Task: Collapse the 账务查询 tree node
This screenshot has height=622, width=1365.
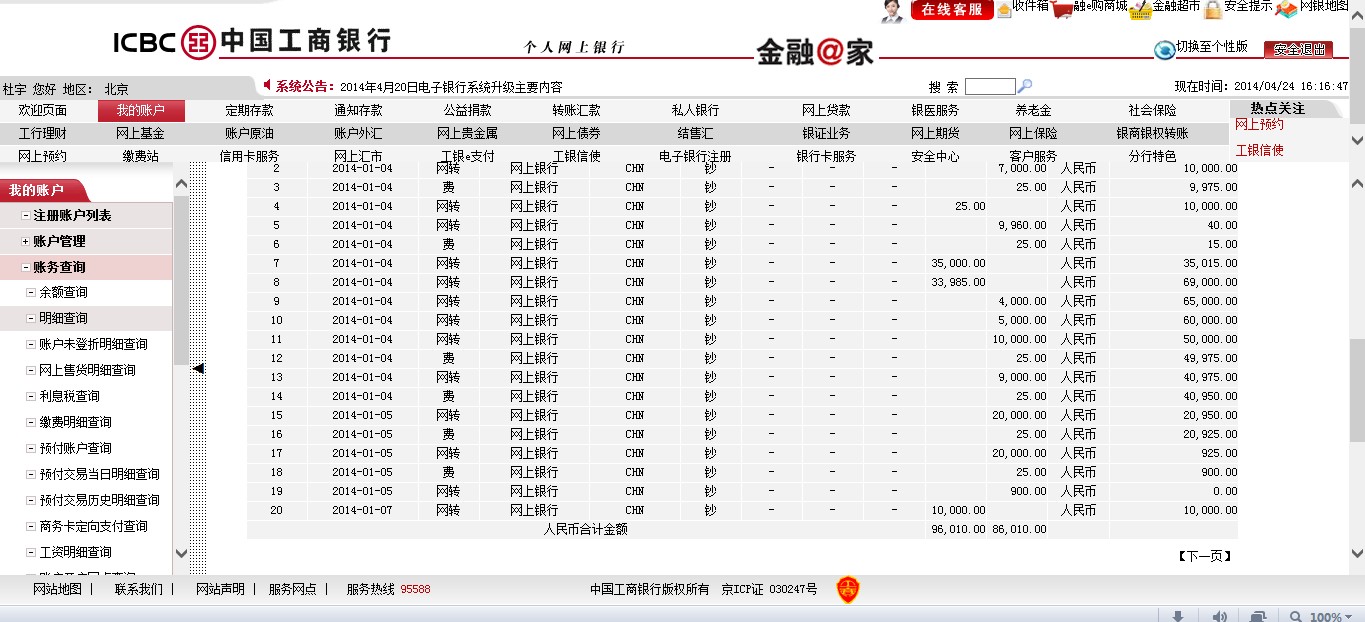Action: click(x=26, y=268)
